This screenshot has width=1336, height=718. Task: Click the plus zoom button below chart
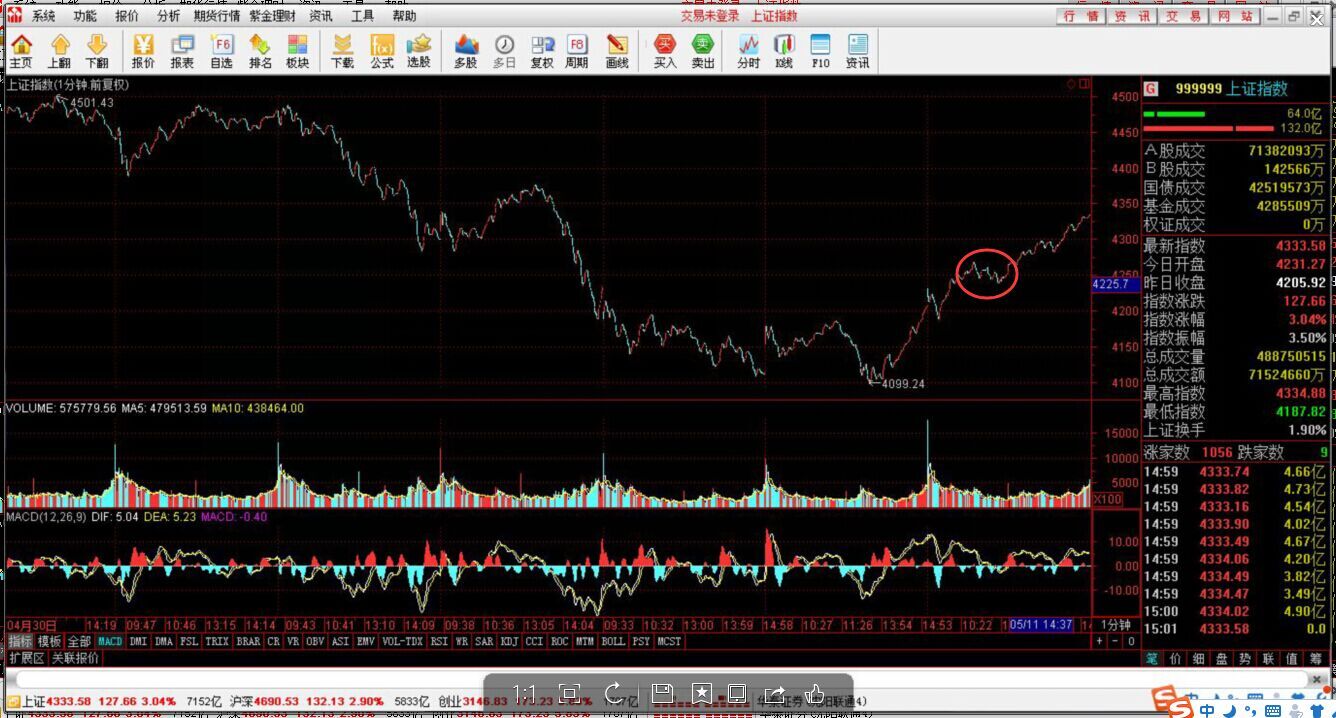[1100, 641]
